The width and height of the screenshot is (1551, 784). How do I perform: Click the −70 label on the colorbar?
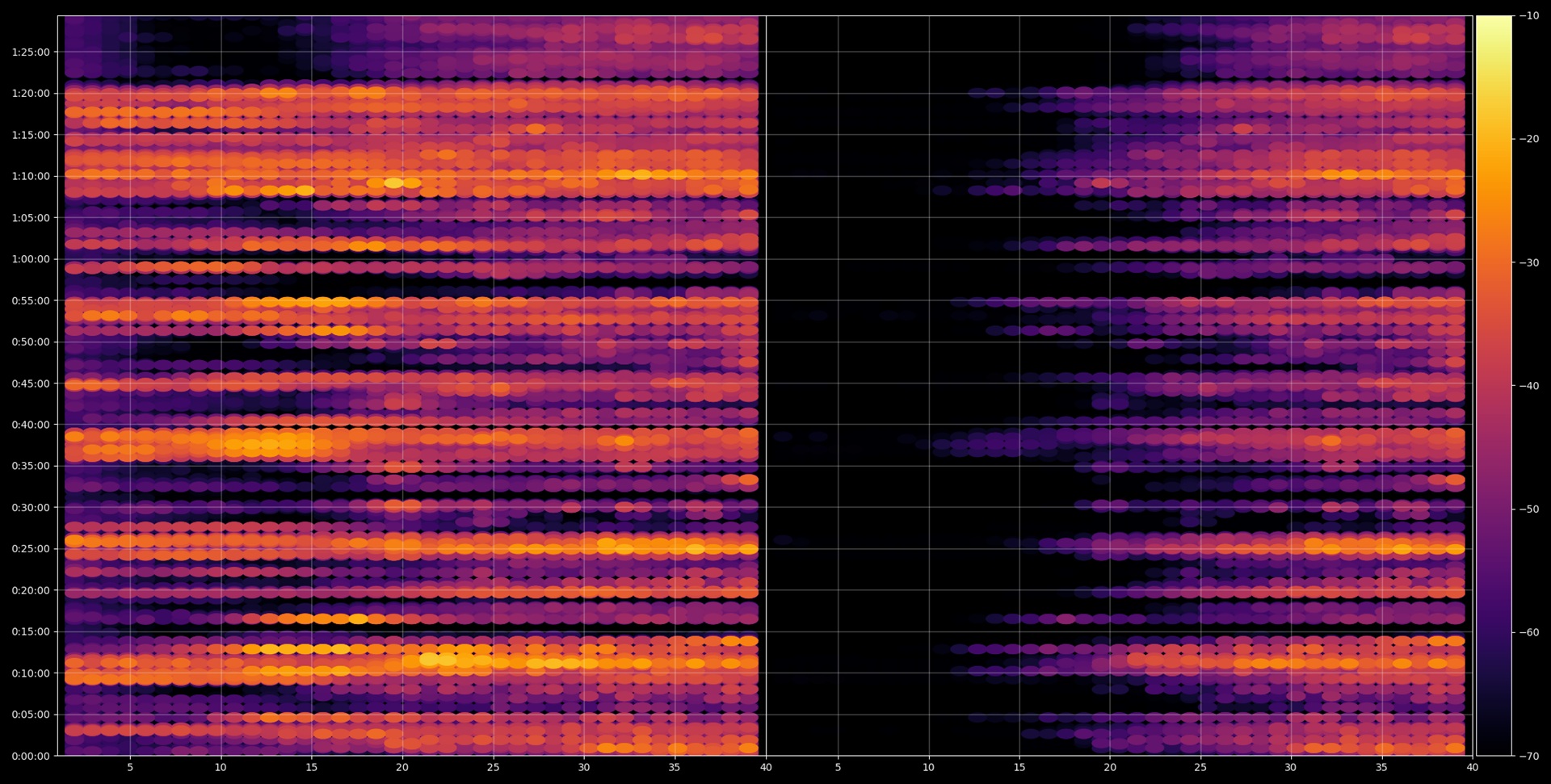pos(1529,756)
